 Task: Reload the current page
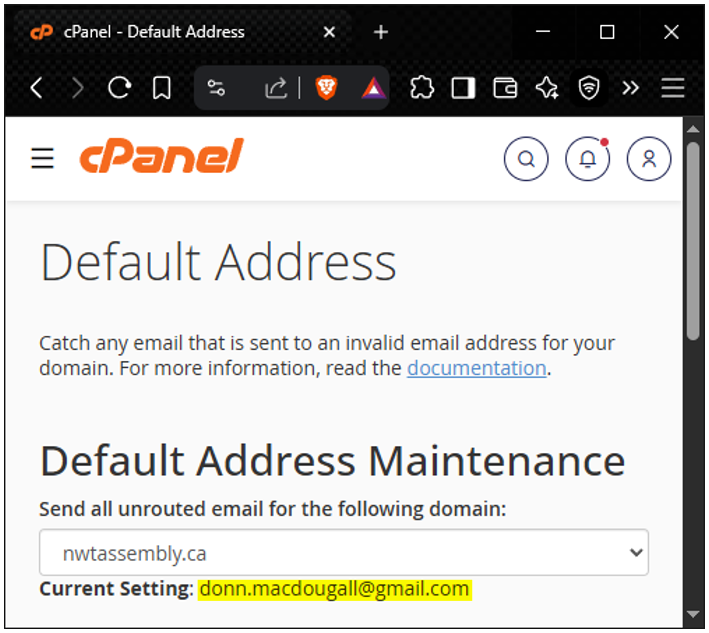pyautogui.click(x=119, y=88)
